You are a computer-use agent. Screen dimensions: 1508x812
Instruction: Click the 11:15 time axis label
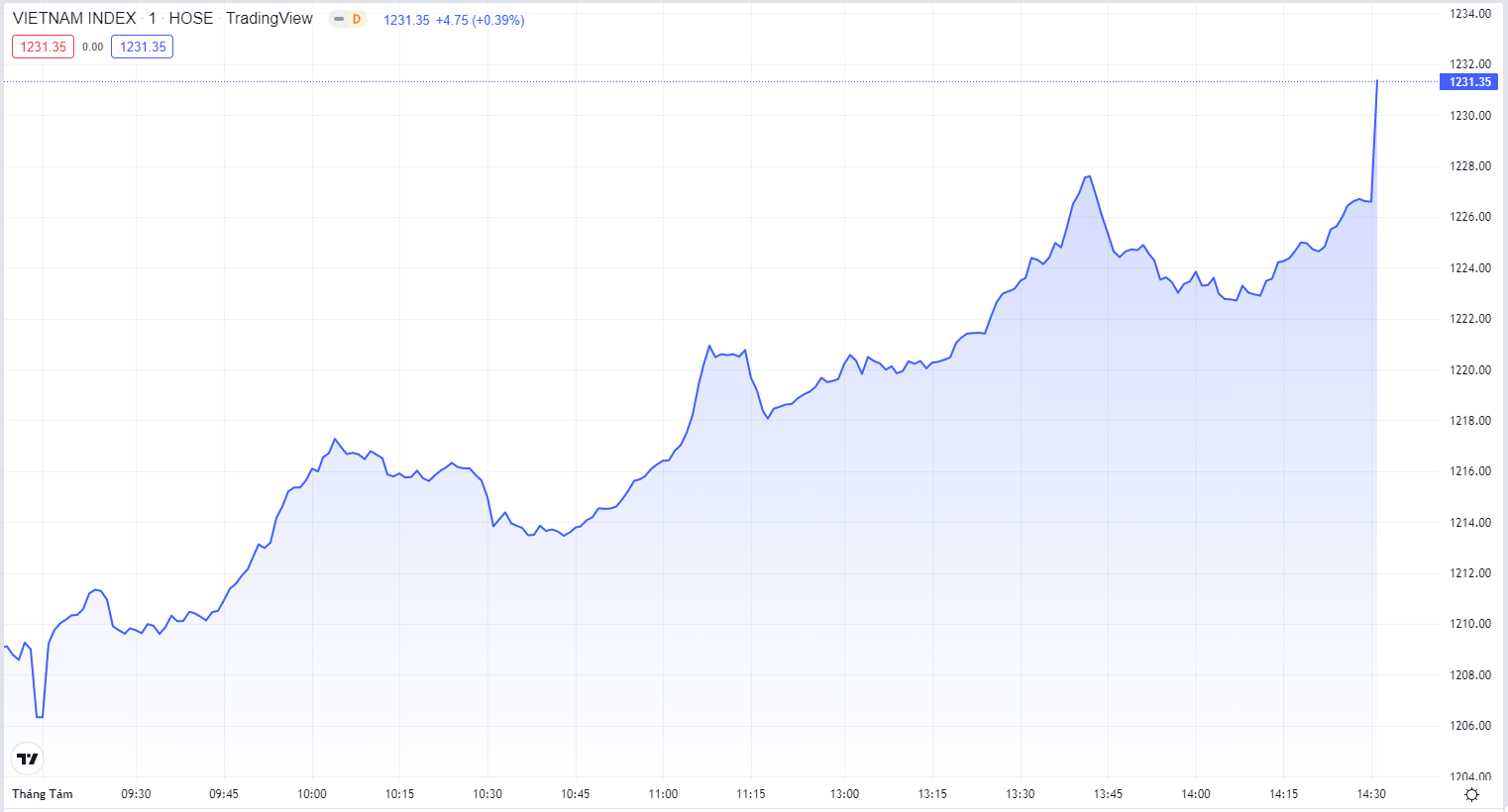[x=751, y=794]
